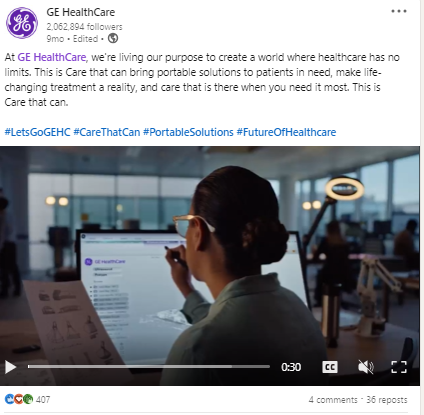424x415 pixels.
Task: Open the #CareThatCan hashtag
Action: click(107, 132)
